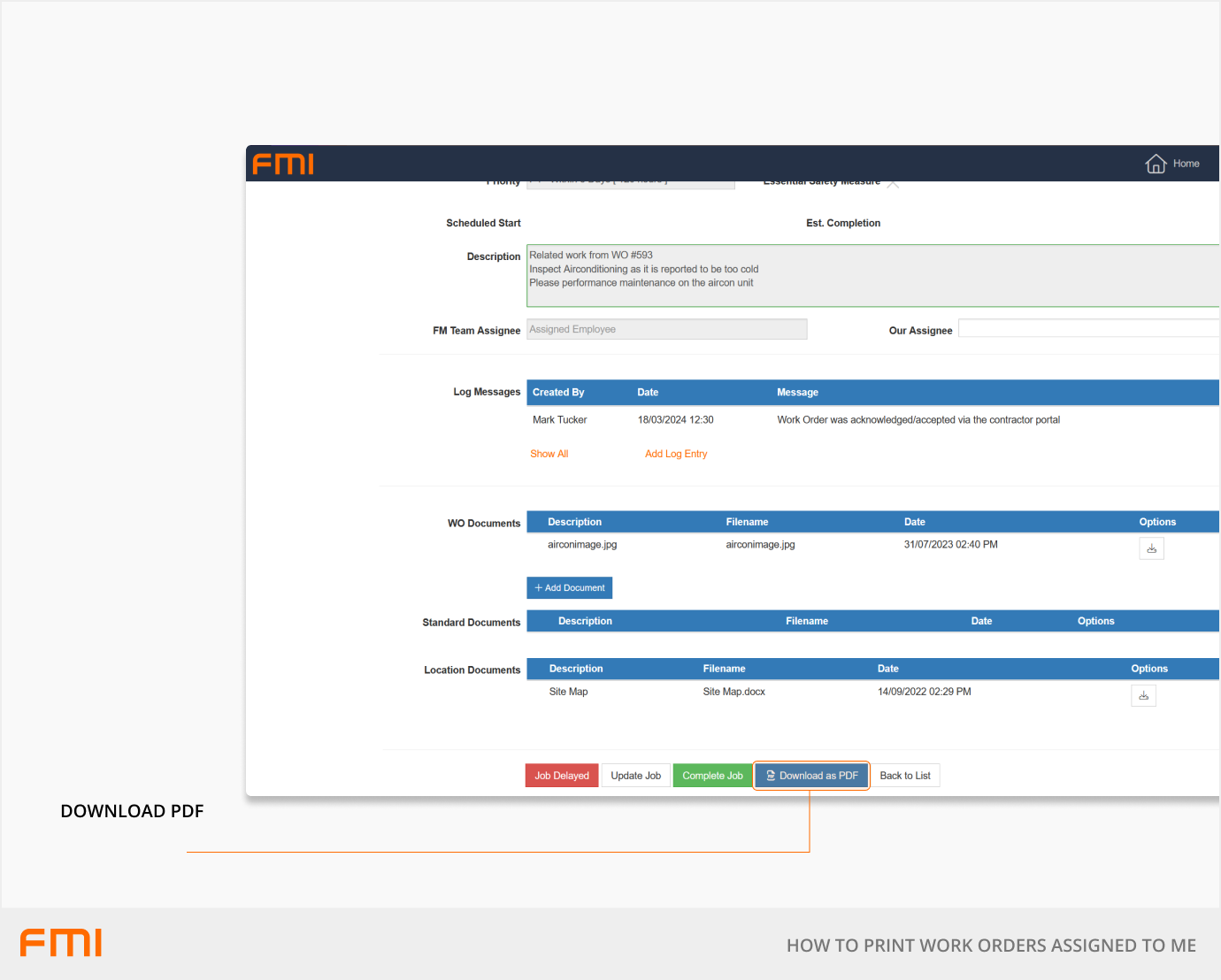This screenshot has width=1221, height=980.
Task: Click the Home text link
Action: pos(1186,164)
